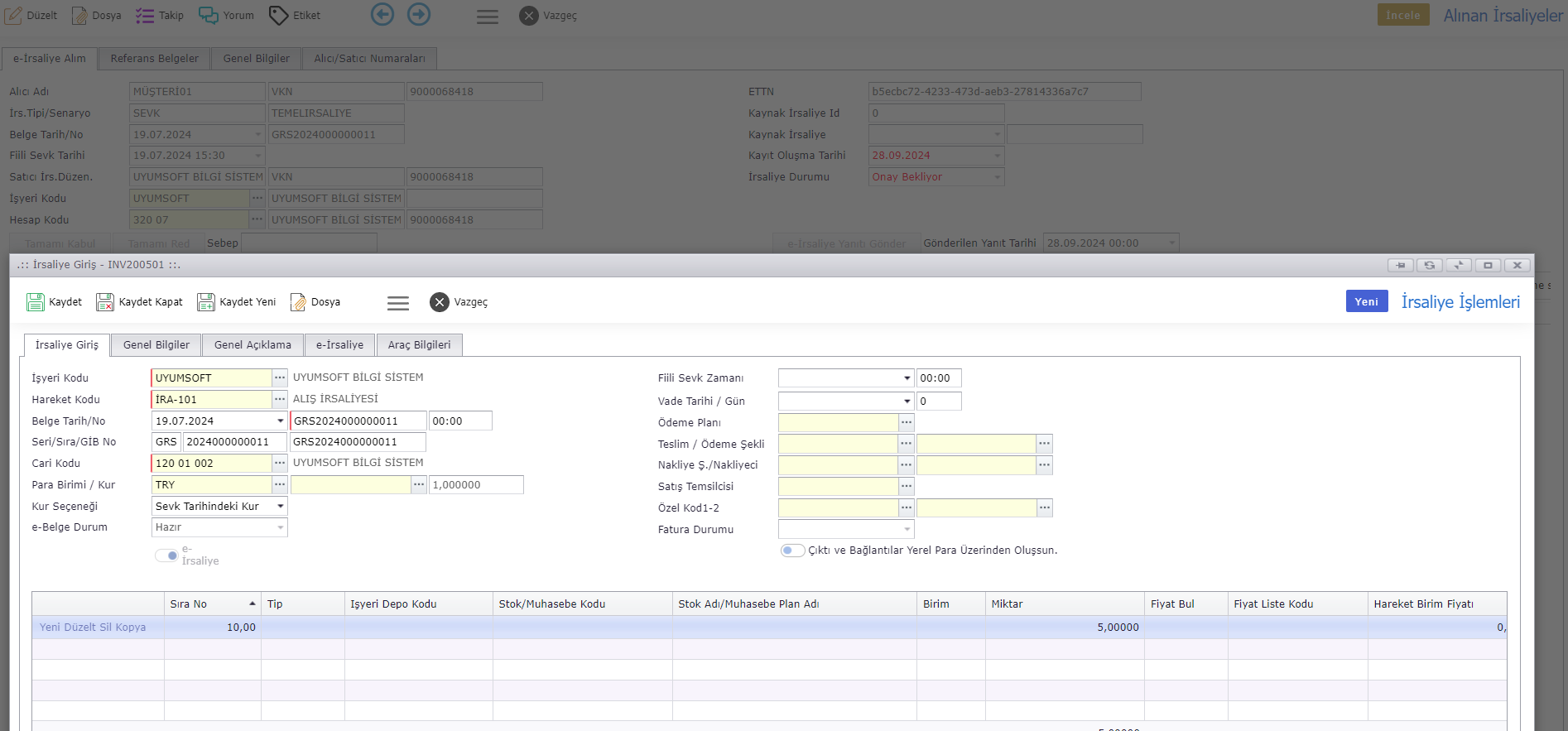Click the Yeni button
This screenshot has width=1568, height=731.
1367,301
